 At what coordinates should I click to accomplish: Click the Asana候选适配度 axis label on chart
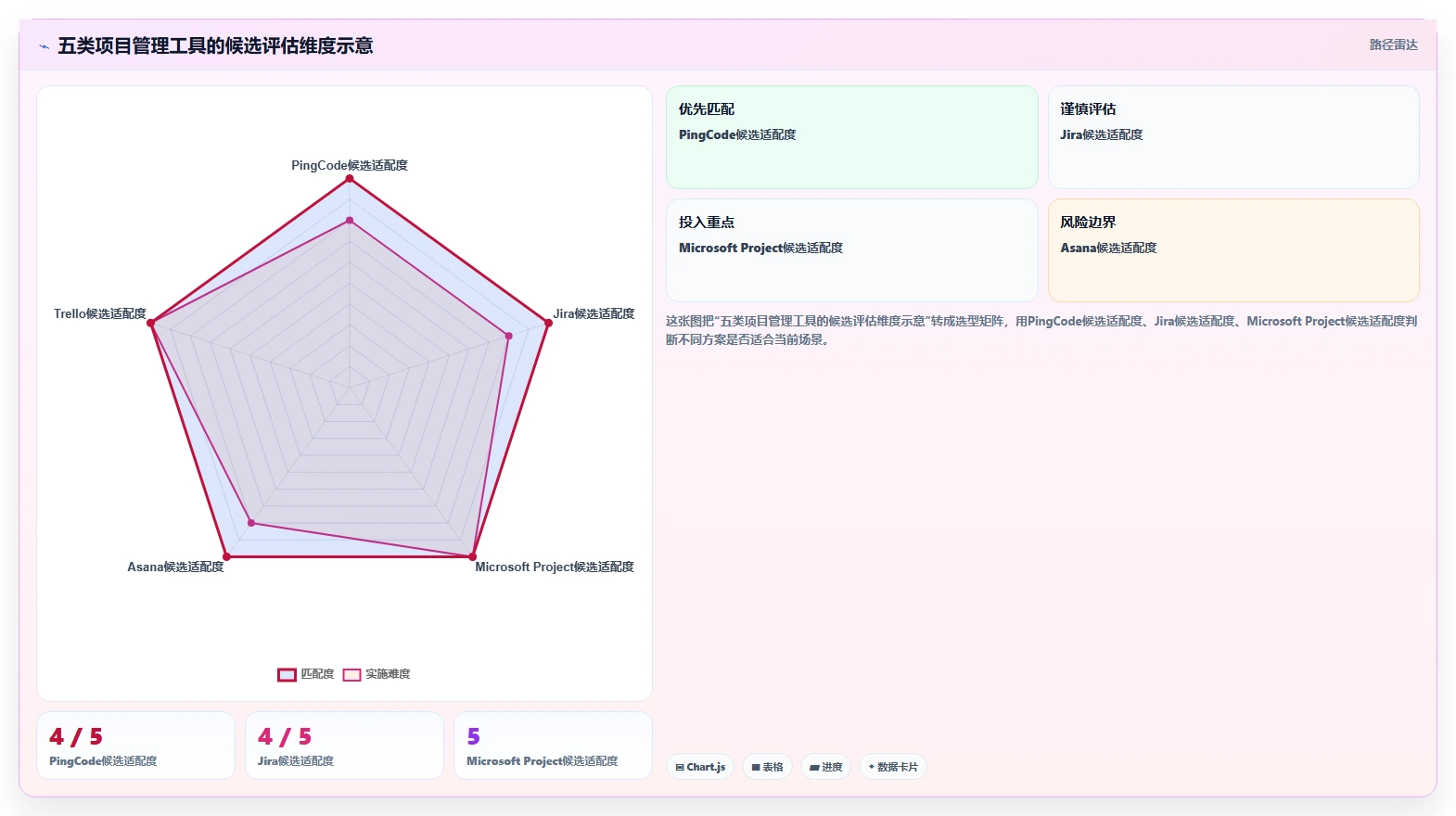pos(175,567)
